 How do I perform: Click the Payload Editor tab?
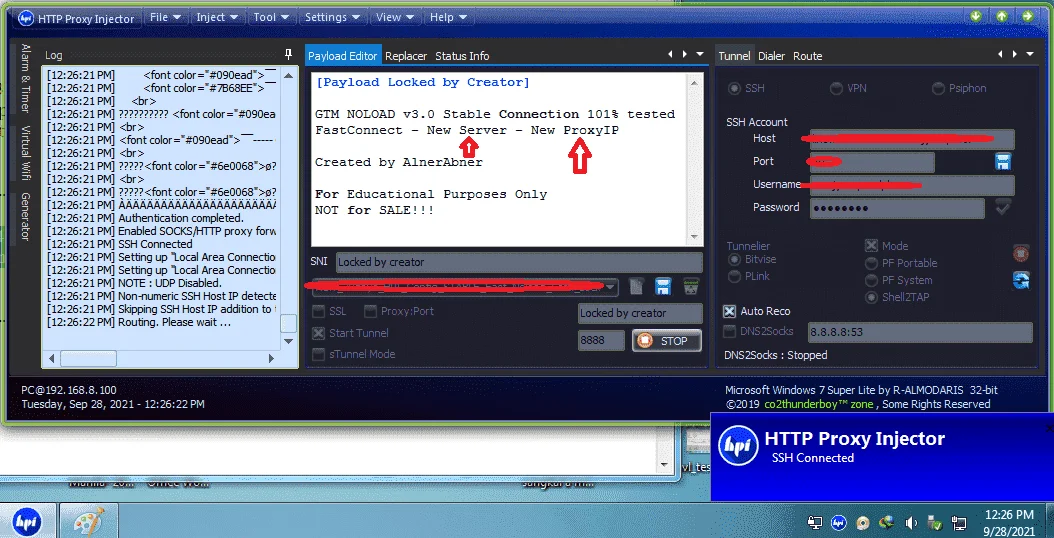pos(343,56)
